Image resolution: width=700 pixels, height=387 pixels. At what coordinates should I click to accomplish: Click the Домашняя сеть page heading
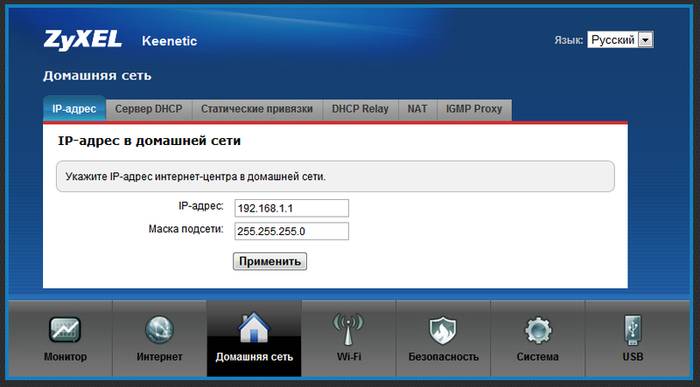tap(97, 76)
